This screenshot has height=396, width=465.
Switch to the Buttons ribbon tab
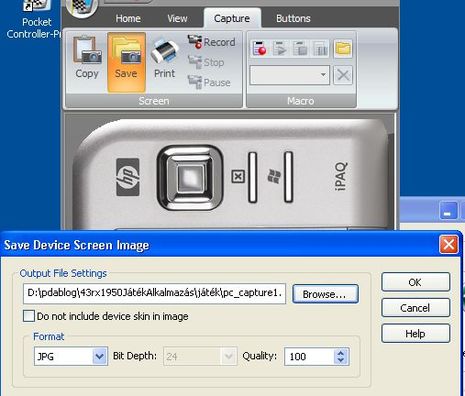pyautogui.click(x=293, y=18)
